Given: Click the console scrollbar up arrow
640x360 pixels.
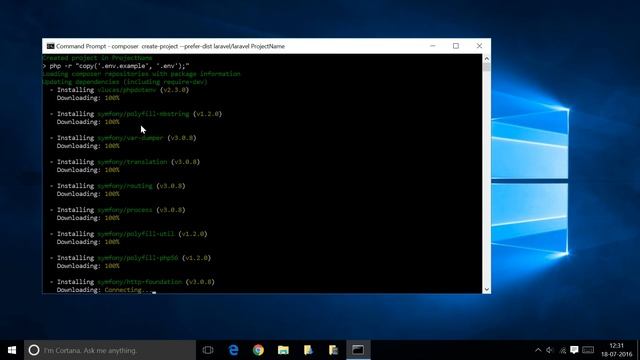Looking at the screenshot, I should (x=487, y=58).
